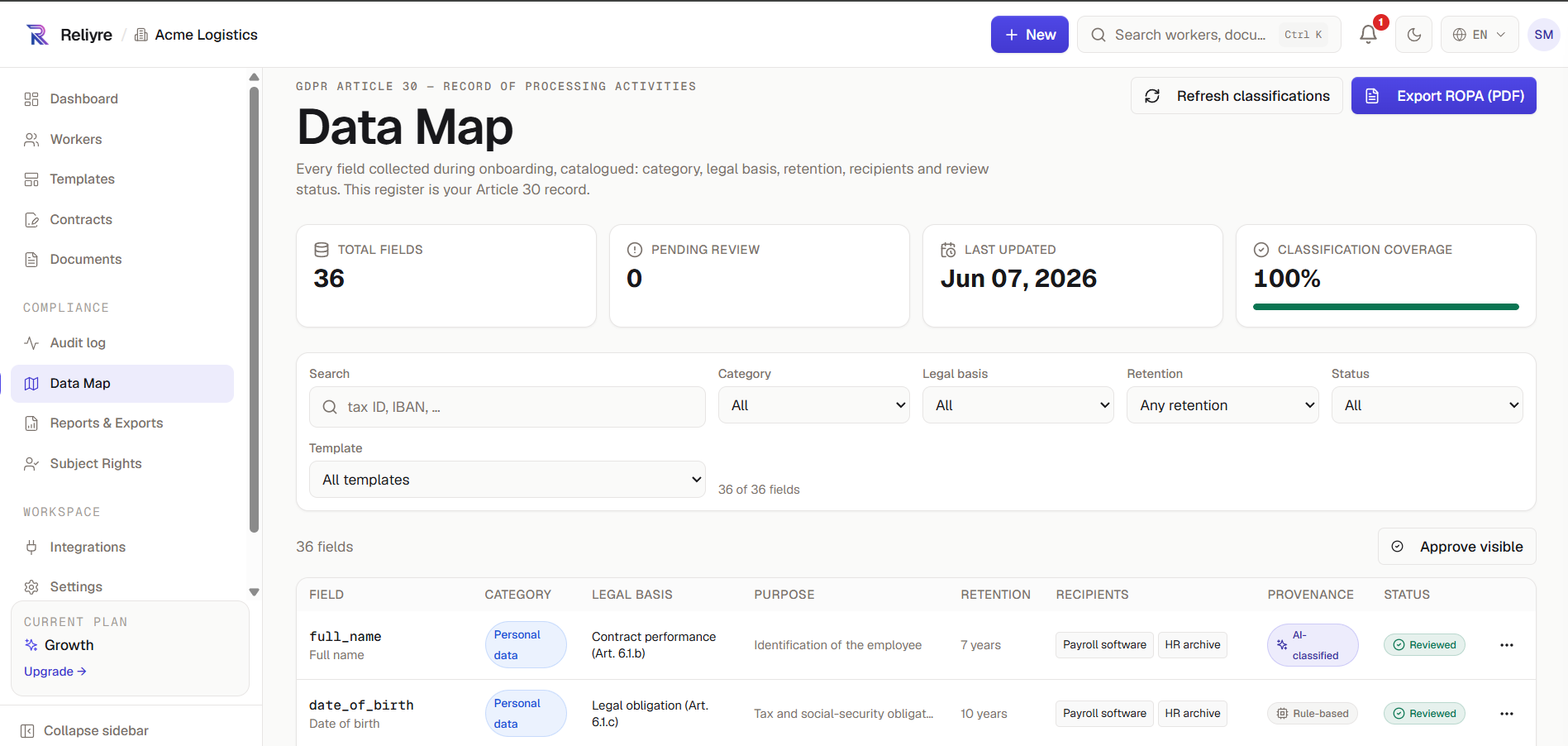Click the RETENTION column header
The image size is (1568, 746).
point(995,595)
